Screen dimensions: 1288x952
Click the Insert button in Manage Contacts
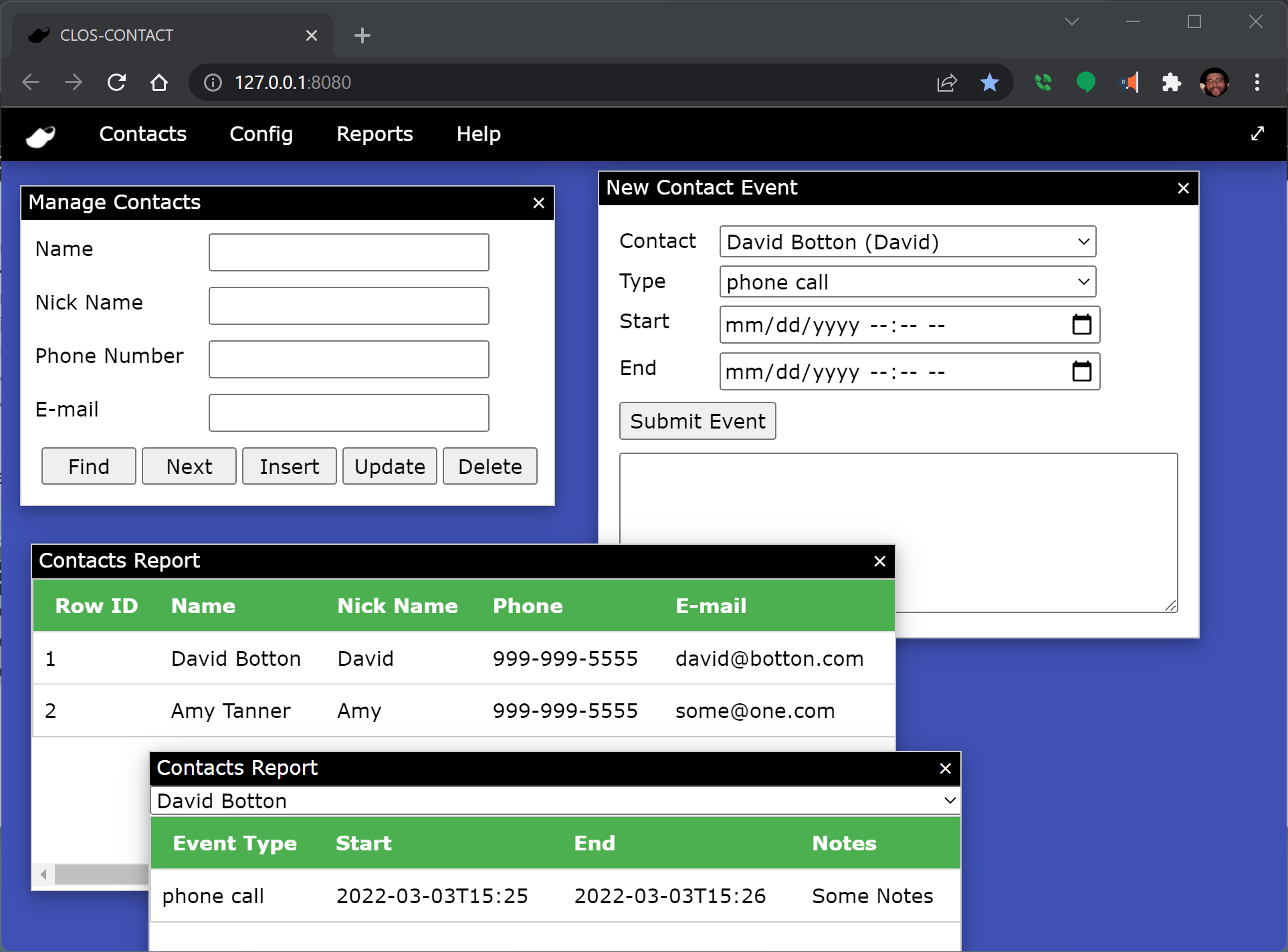pyautogui.click(x=289, y=466)
